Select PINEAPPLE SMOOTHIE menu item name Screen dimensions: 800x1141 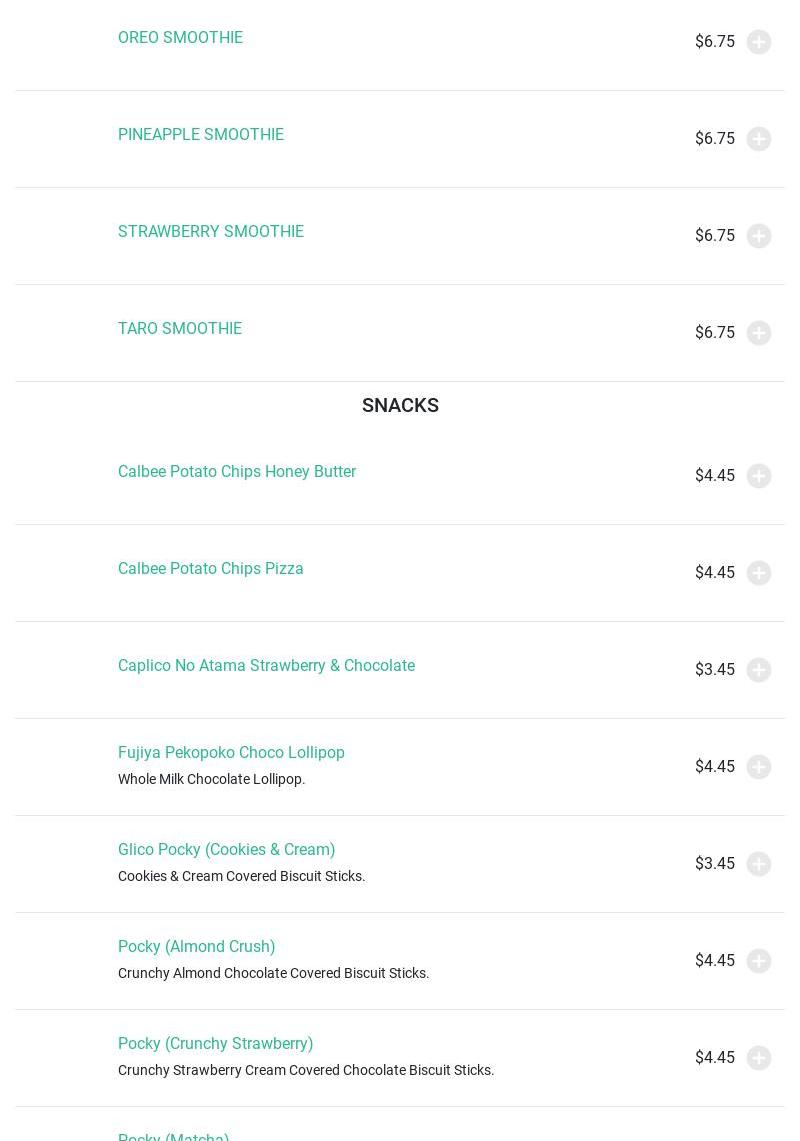coord(201,135)
